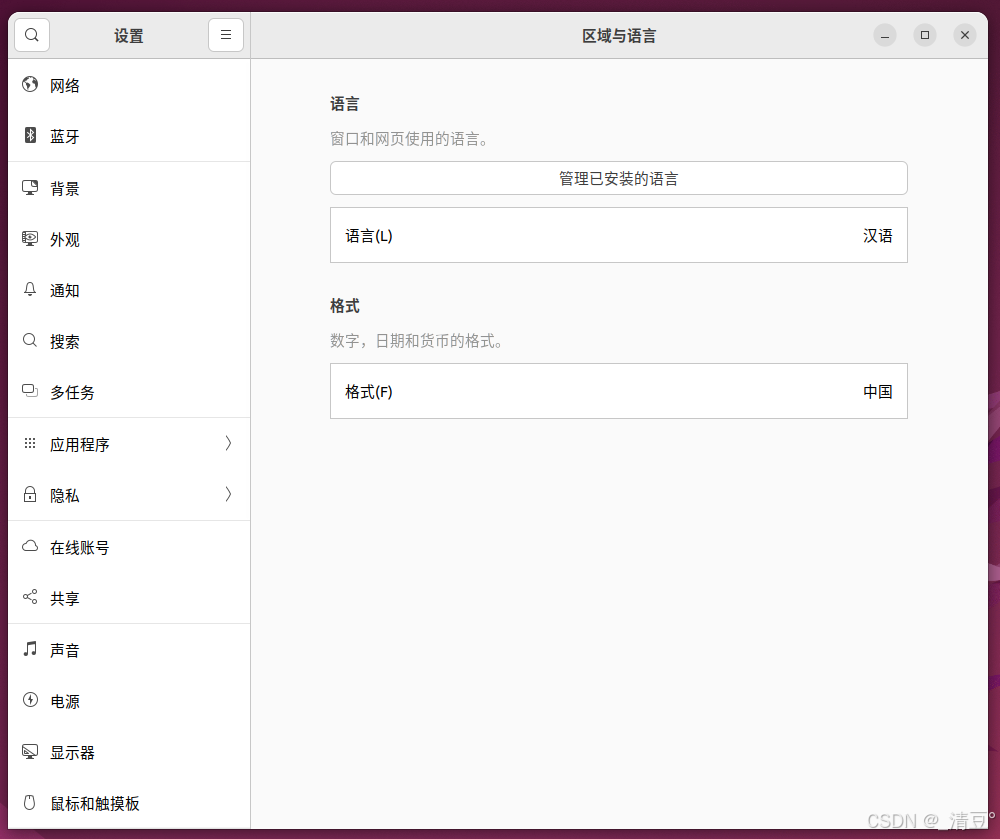Image resolution: width=1000 pixels, height=839 pixels.
Task: Click the Bluetooth icon next to 蓝牙
Action: (30, 135)
